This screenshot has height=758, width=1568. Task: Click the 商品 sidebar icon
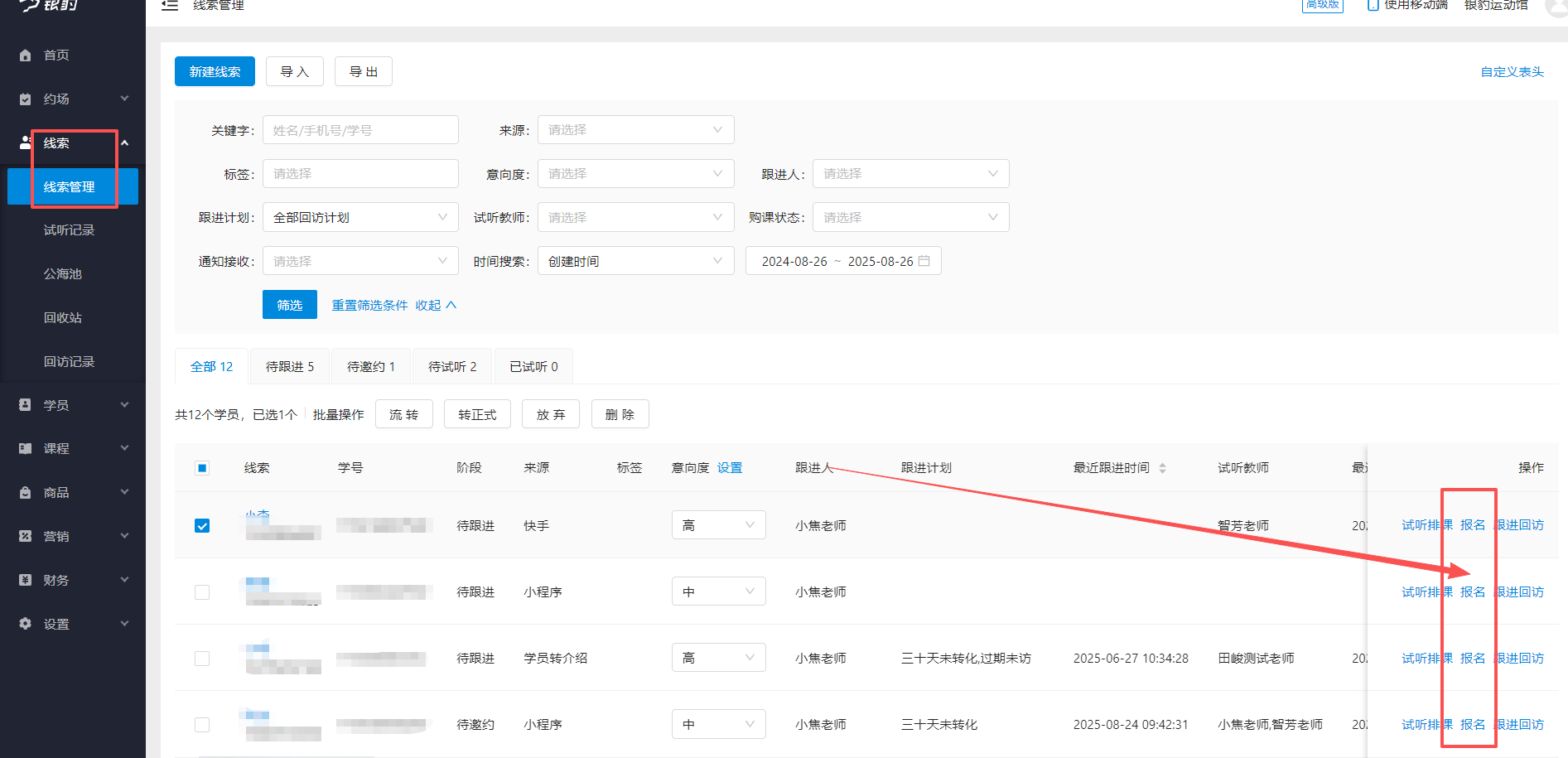click(24, 492)
